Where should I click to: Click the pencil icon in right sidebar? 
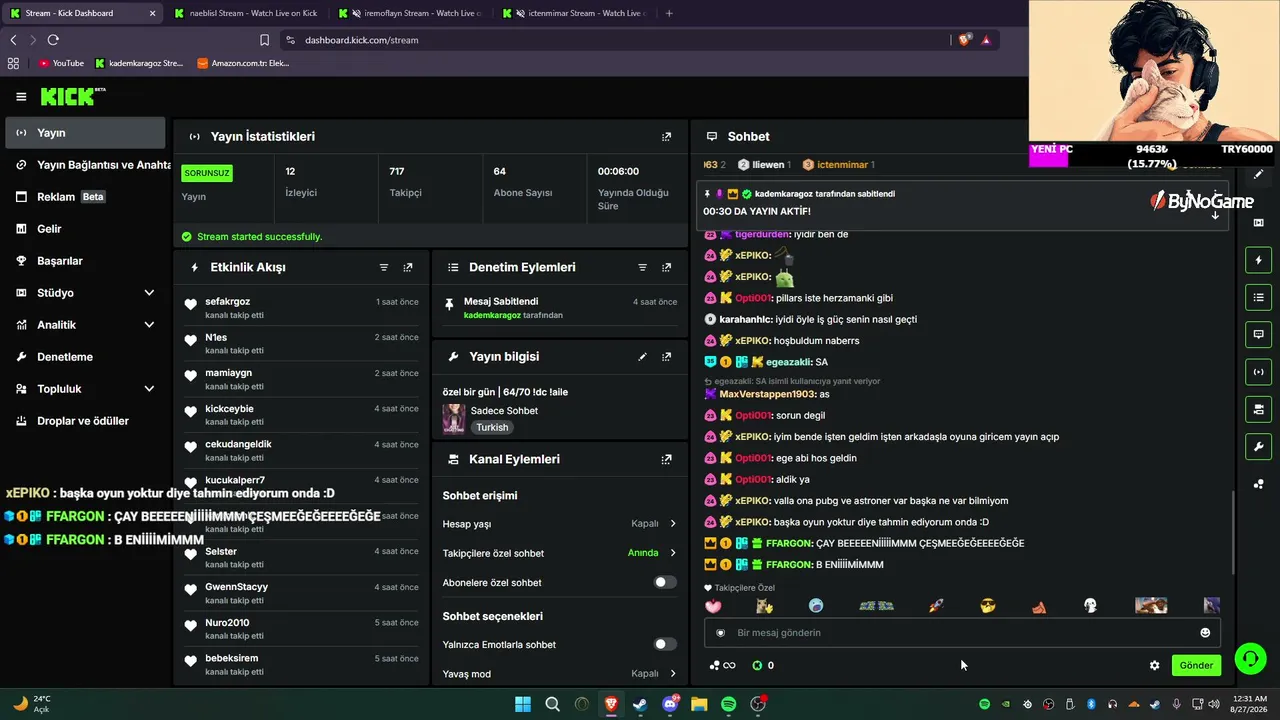click(x=1259, y=175)
